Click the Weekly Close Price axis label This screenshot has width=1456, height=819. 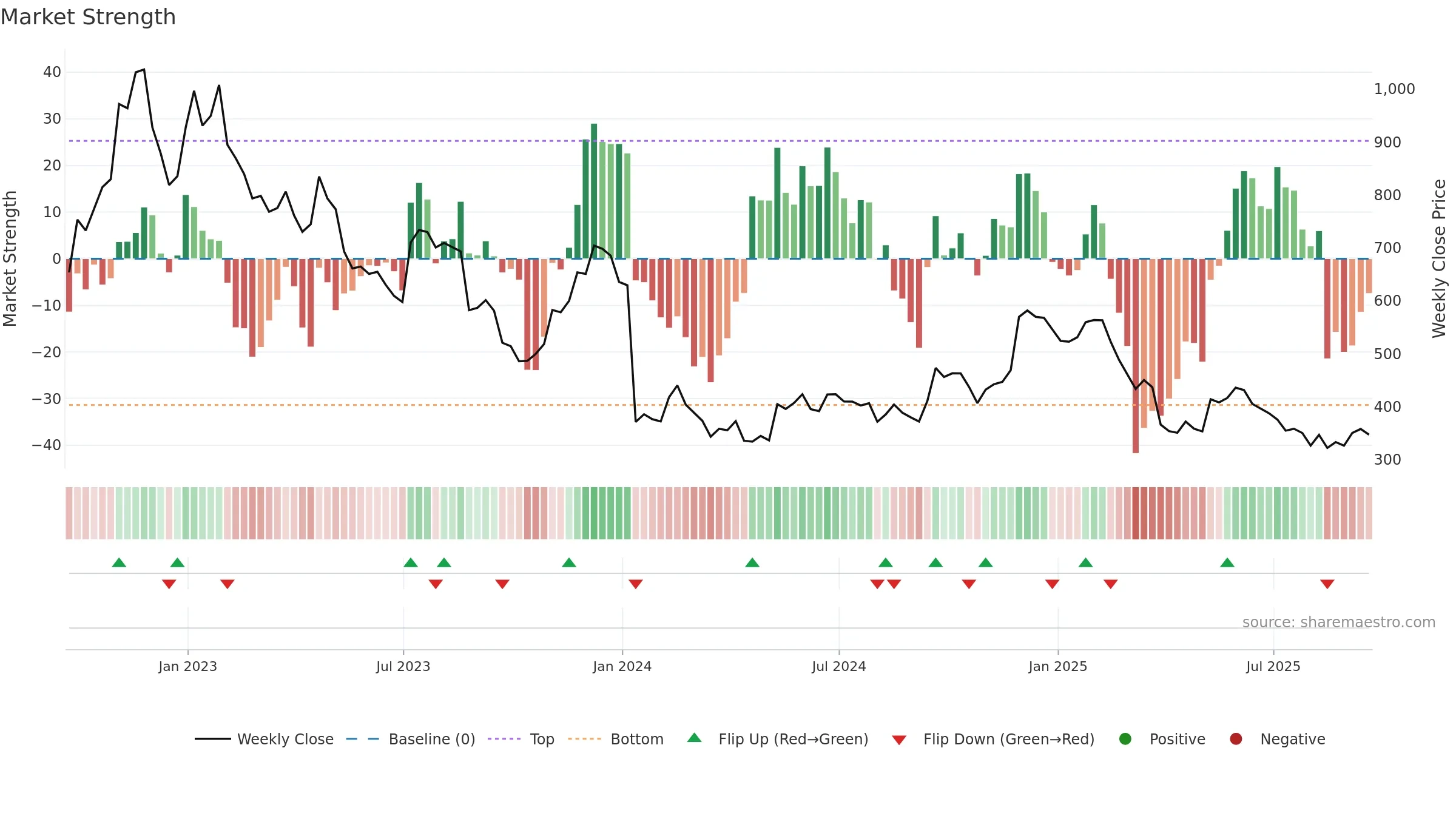(x=1439, y=258)
